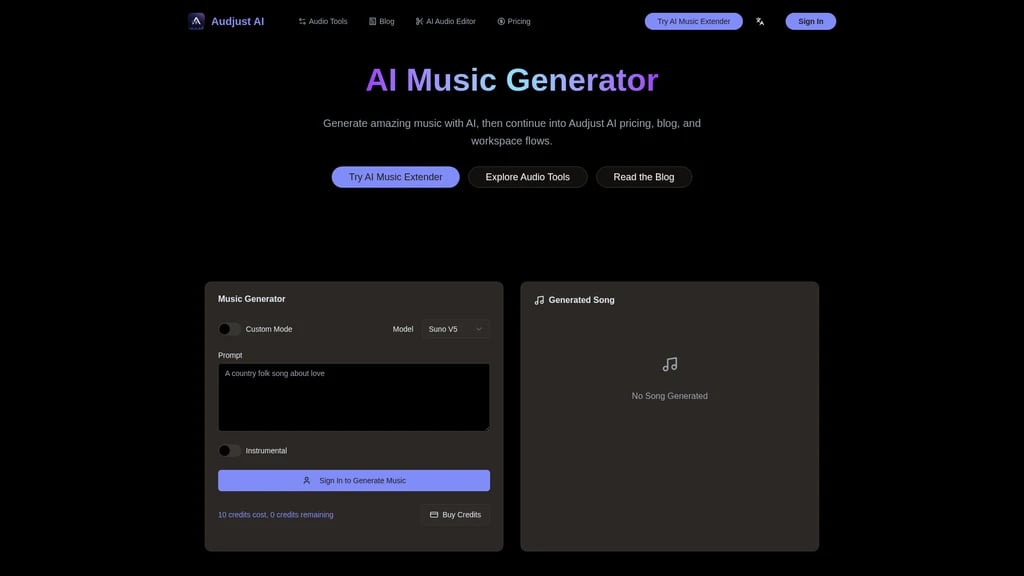Image resolution: width=1024 pixels, height=576 pixels.
Task: Click the music note icon above No Song Generated
Action: (669, 364)
